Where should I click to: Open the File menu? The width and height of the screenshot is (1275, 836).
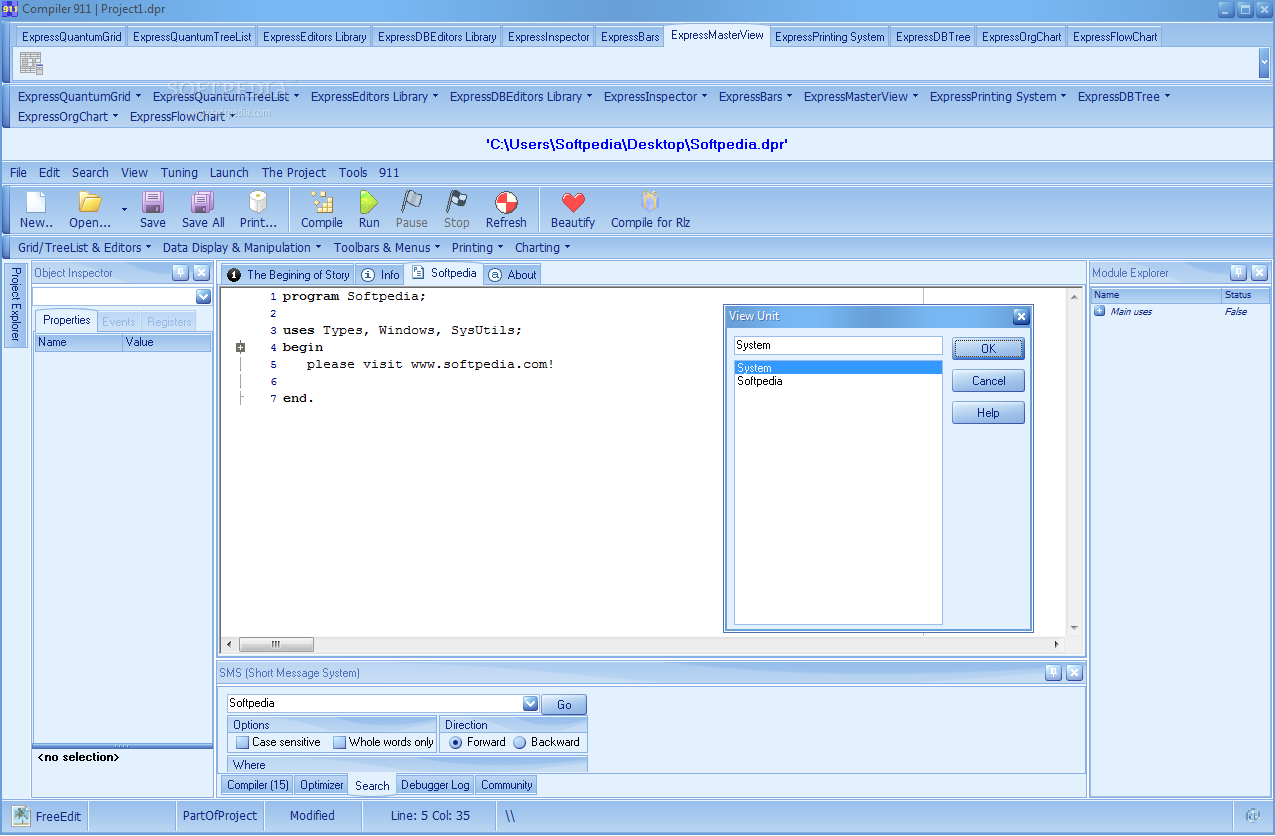[x=18, y=172]
